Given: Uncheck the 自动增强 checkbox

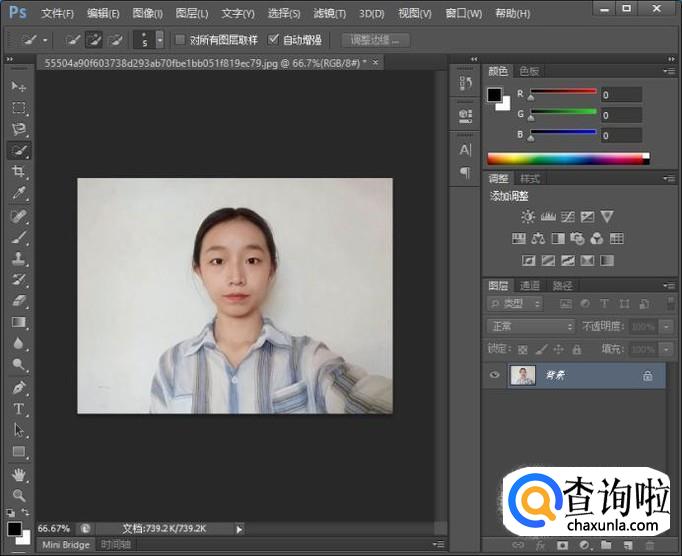Looking at the screenshot, I should coord(274,41).
